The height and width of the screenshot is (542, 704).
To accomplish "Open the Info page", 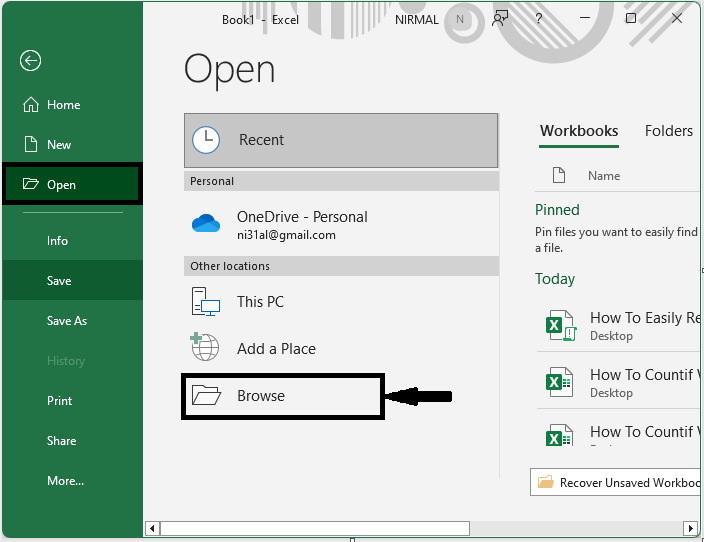I will pyautogui.click(x=72, y=241).
